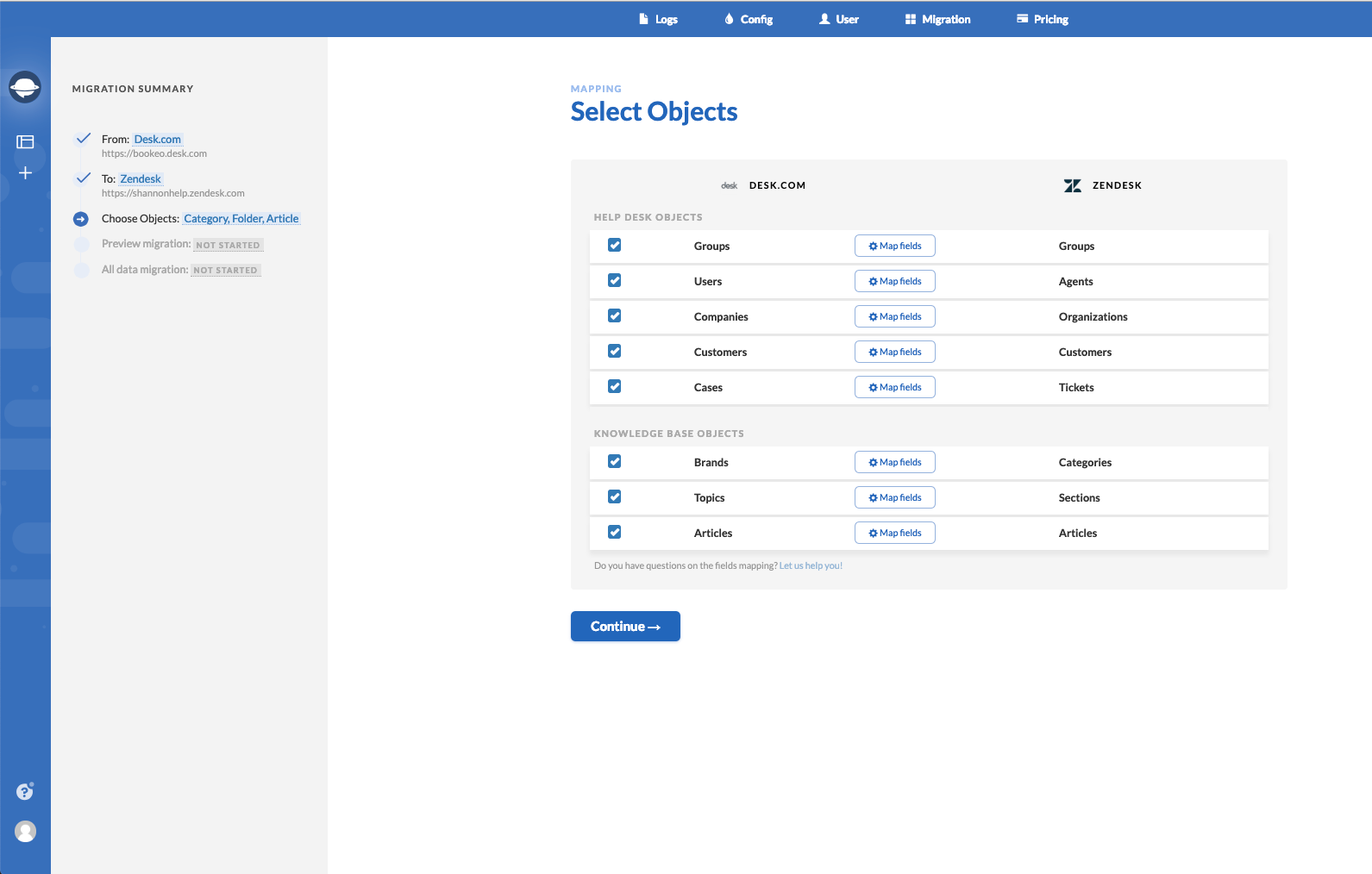Open the Category, Folder, Article link
The image size is (1372, 874).
pos(241,219)
